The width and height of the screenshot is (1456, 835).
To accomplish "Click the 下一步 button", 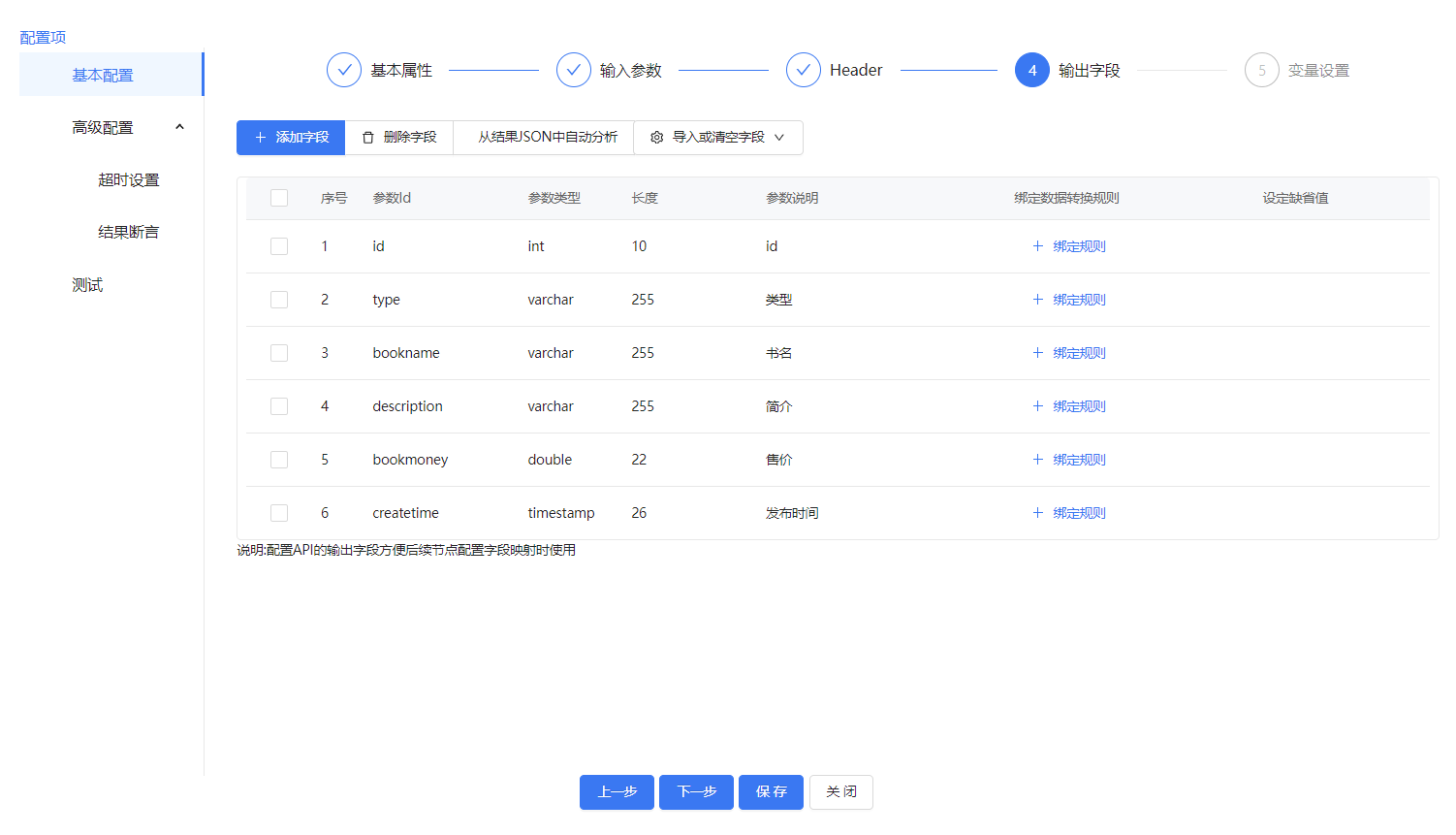I will pyautogui.click(x=696, y=792).
